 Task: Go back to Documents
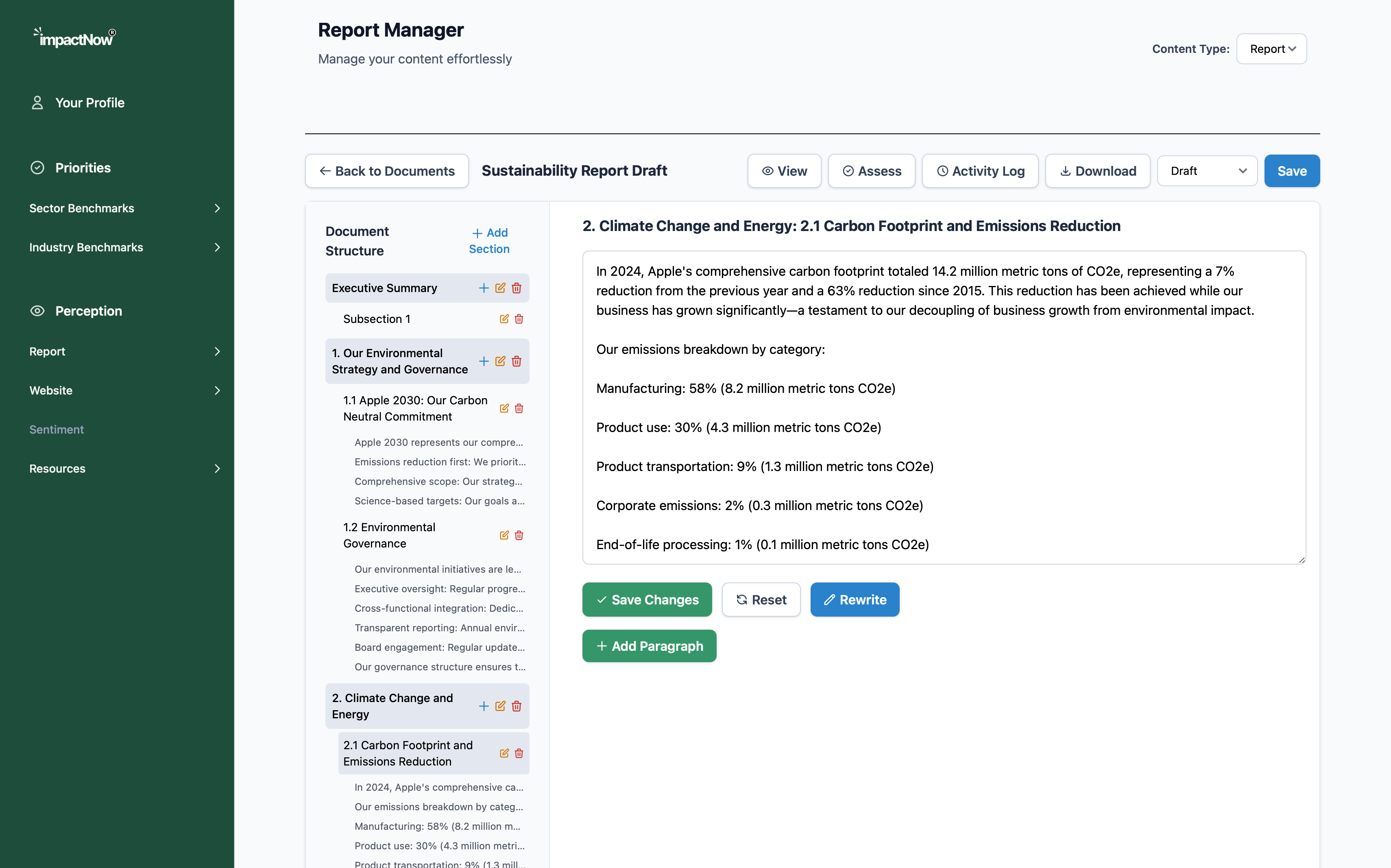point(387,171)
